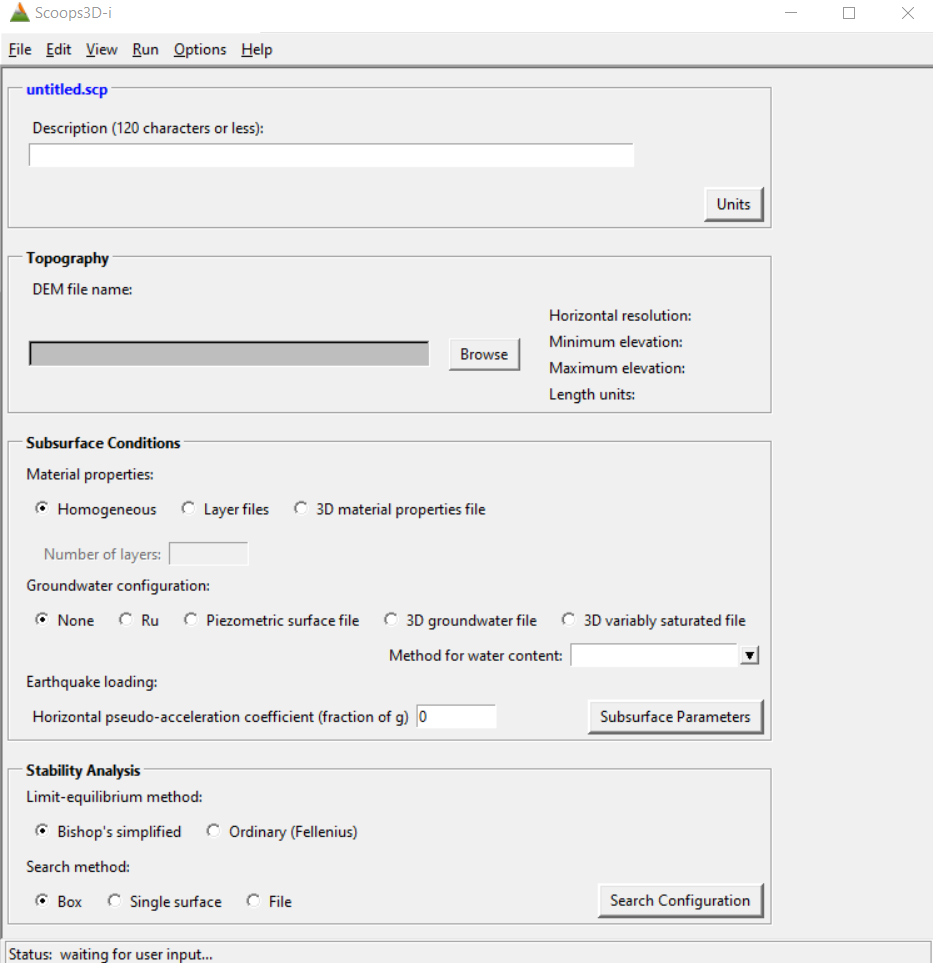Click 'Horizontal resolution:' label
933x963 pixels.
pos(620,316)
